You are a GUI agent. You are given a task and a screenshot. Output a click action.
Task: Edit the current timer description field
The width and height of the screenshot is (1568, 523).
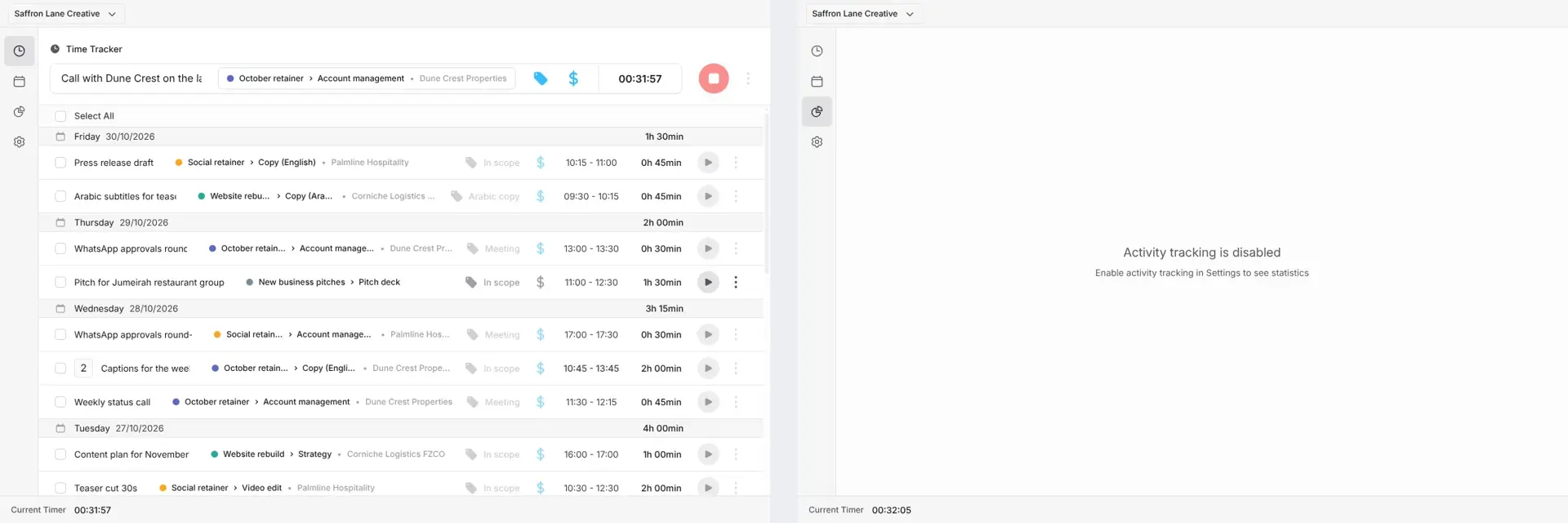point(131,78)
